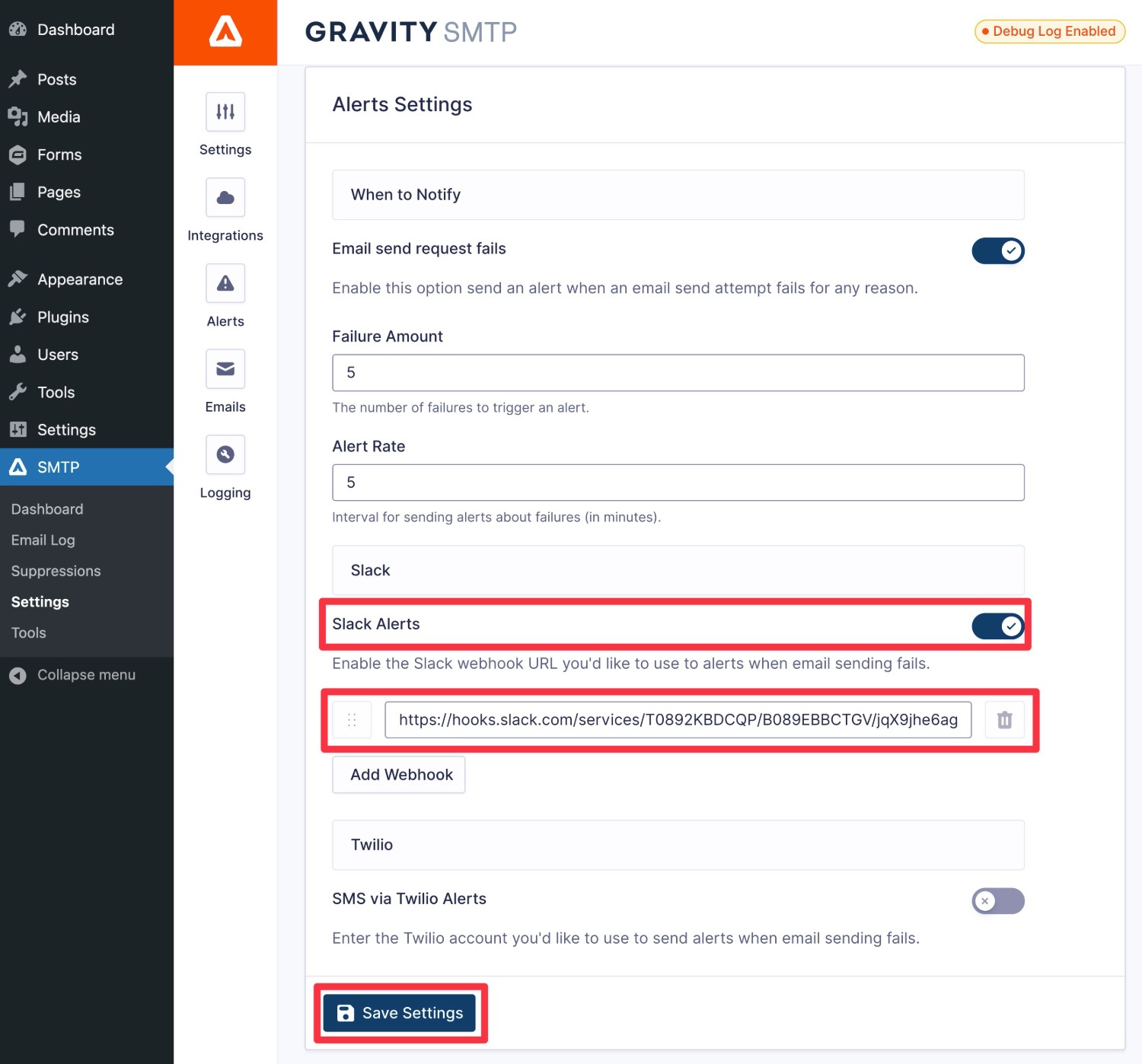Click the Users person icon

(18, 355)
